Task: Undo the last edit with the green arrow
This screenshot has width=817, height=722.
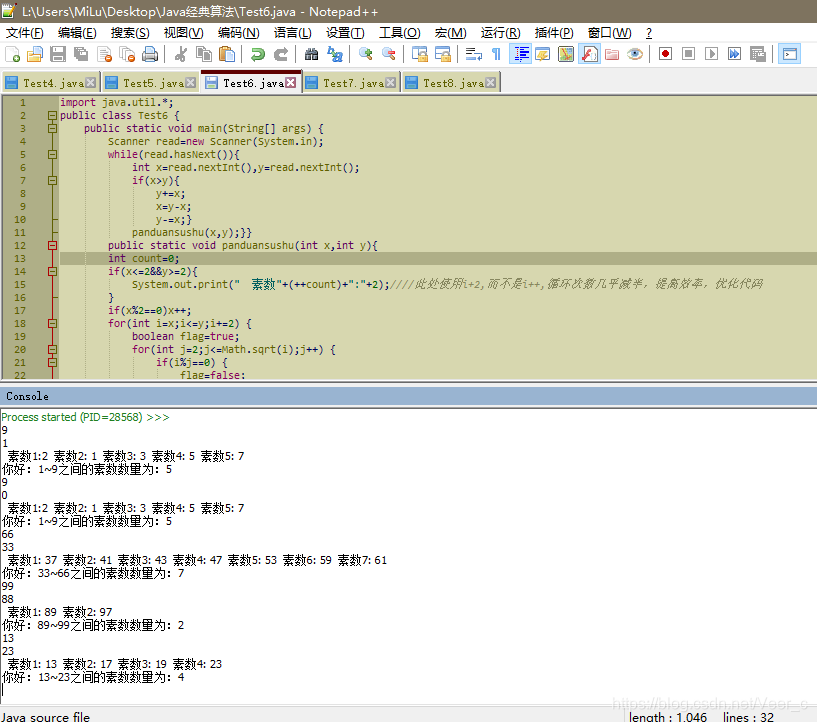Action: [x=257, y=54]
